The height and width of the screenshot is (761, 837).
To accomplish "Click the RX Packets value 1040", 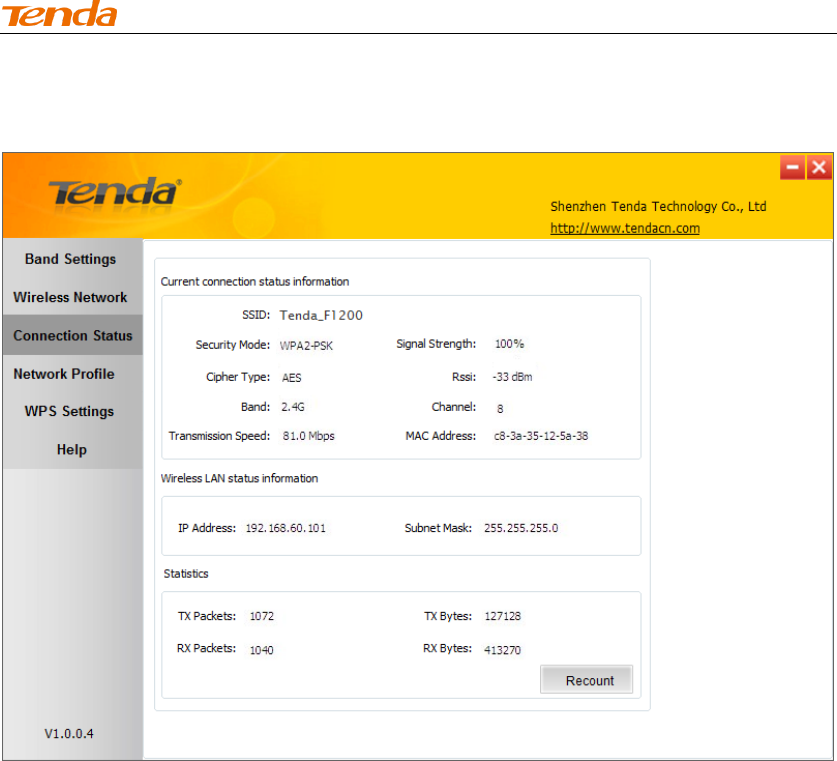I will (x=262, y=651).
